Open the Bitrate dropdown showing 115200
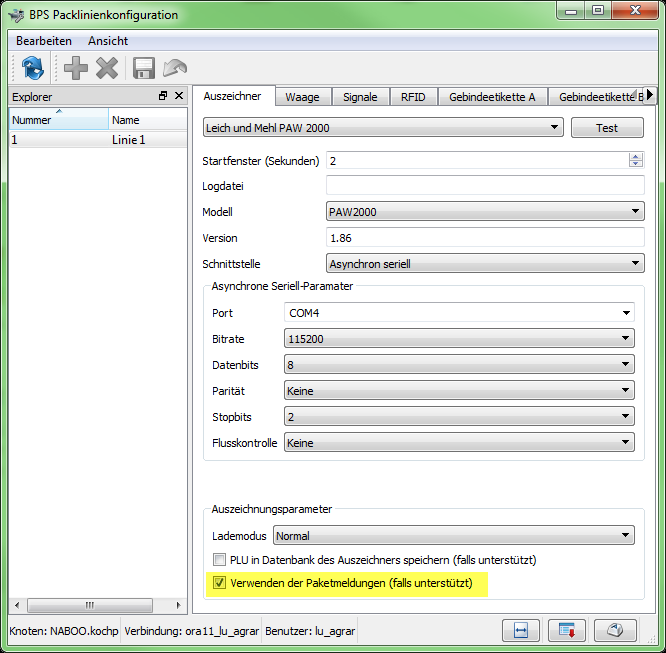 459,339
